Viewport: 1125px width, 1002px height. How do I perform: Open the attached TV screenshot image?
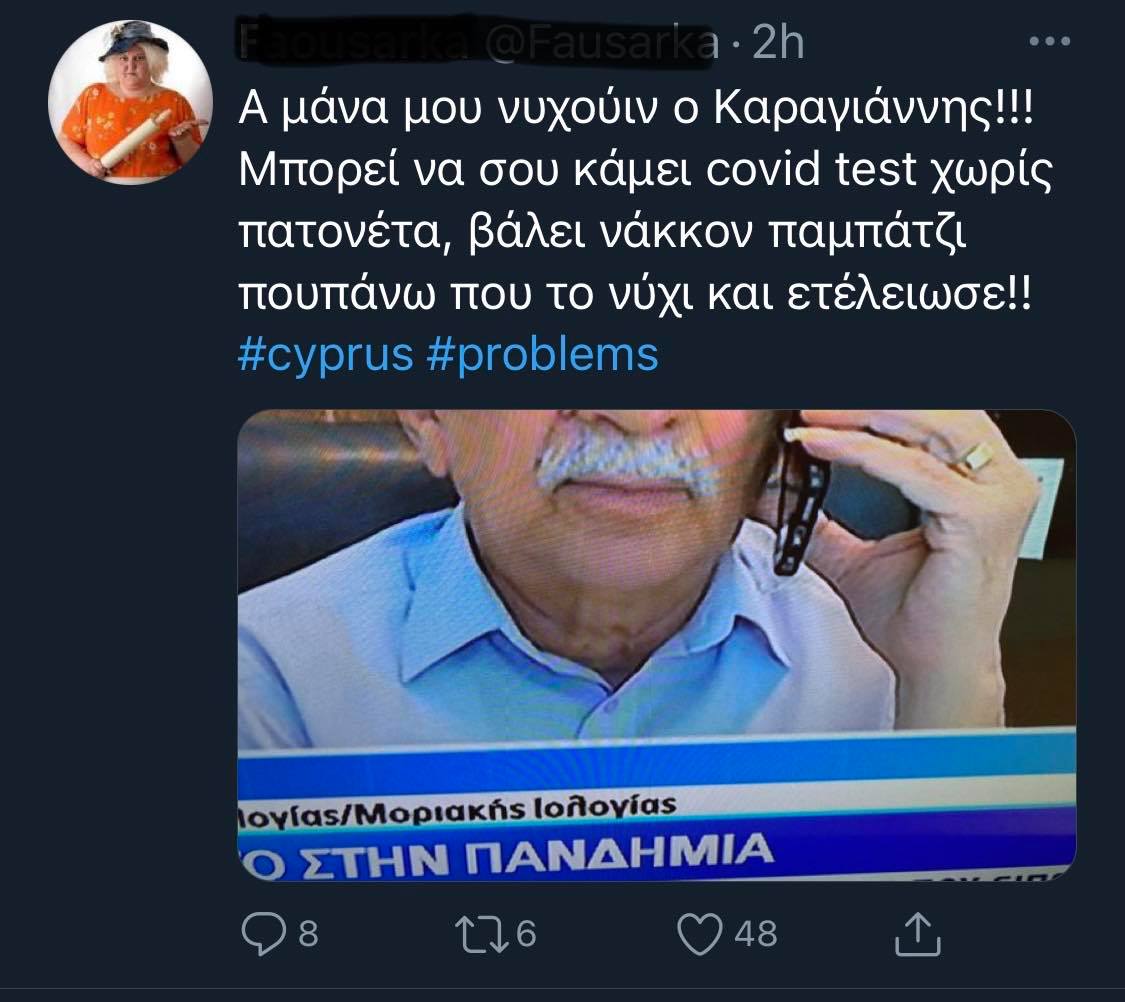656,645
